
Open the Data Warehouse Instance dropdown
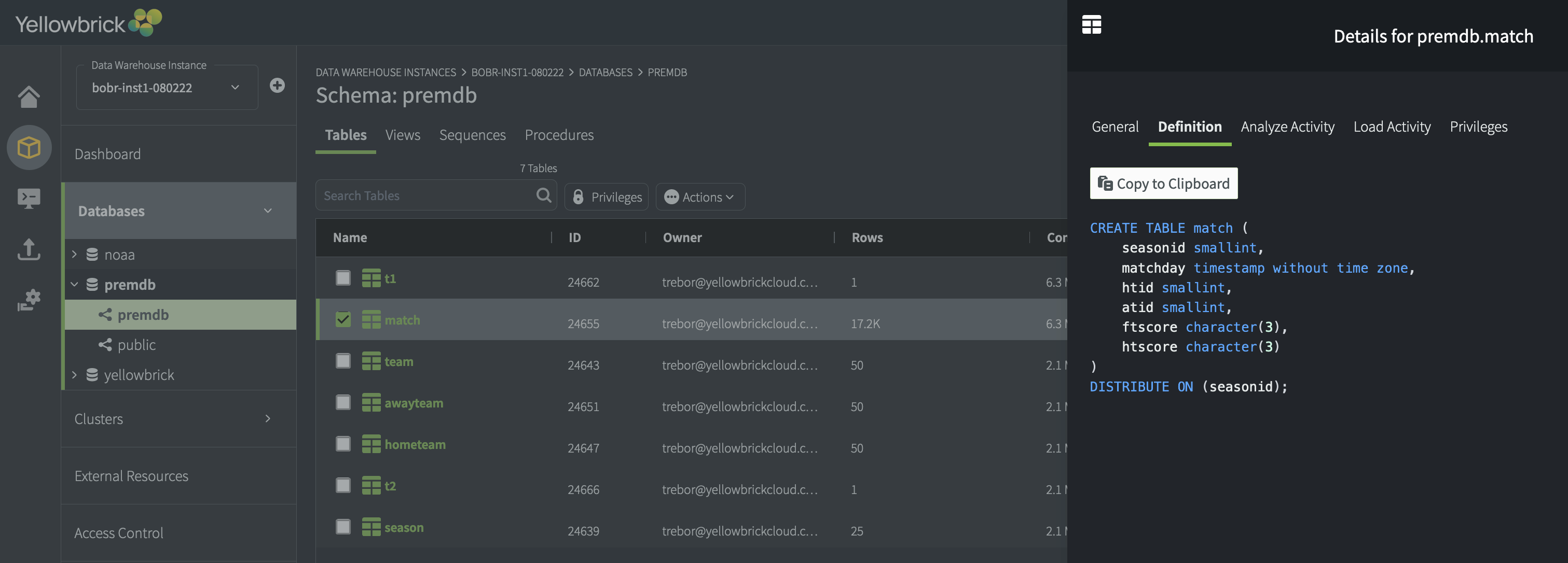click(x=166, y=88)
